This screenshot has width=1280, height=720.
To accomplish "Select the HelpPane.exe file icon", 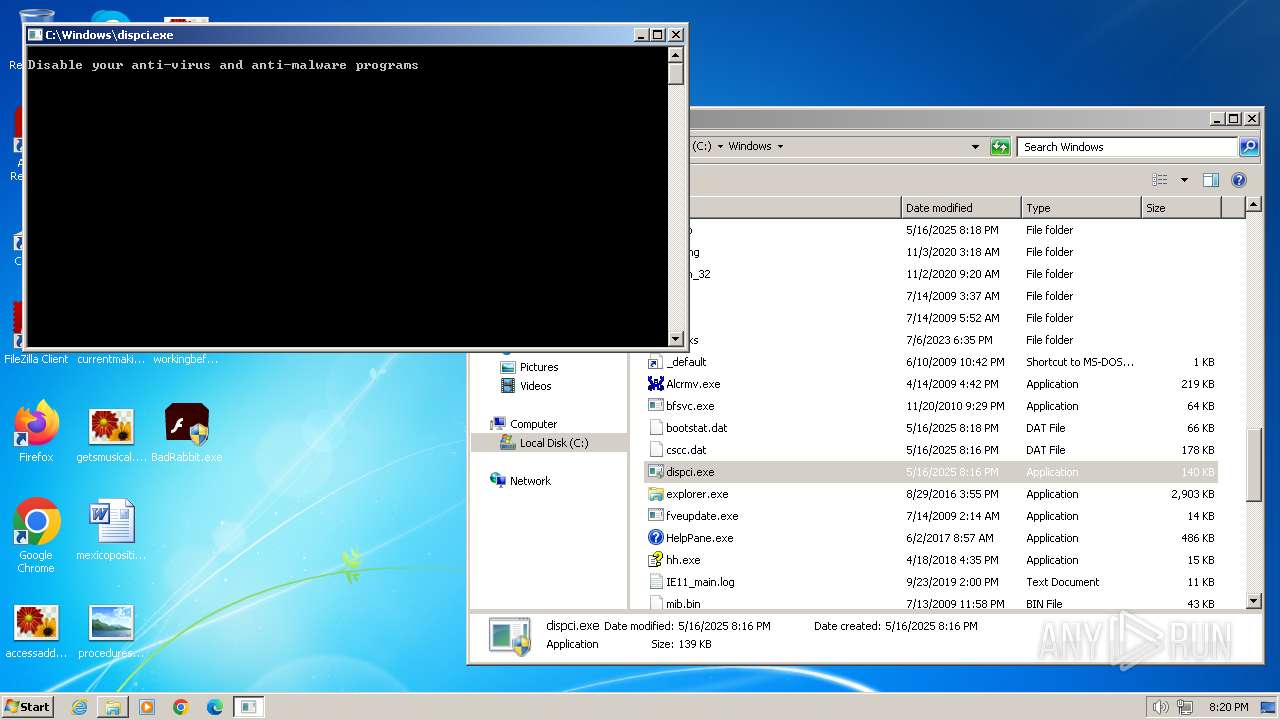I will pos(656,538).
